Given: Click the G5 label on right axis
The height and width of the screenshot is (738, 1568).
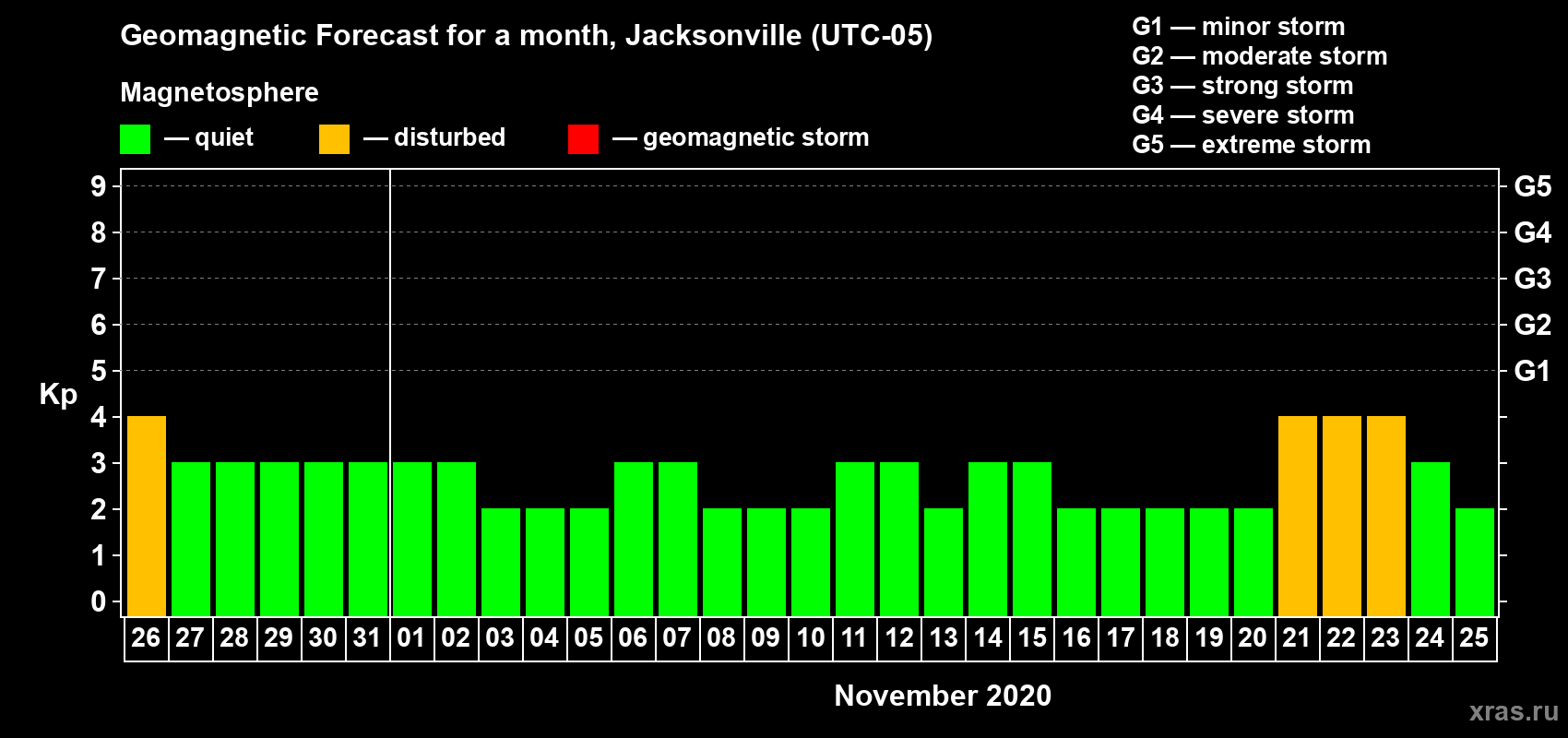Looking at the screenshot, I should tap(1533, 186).
